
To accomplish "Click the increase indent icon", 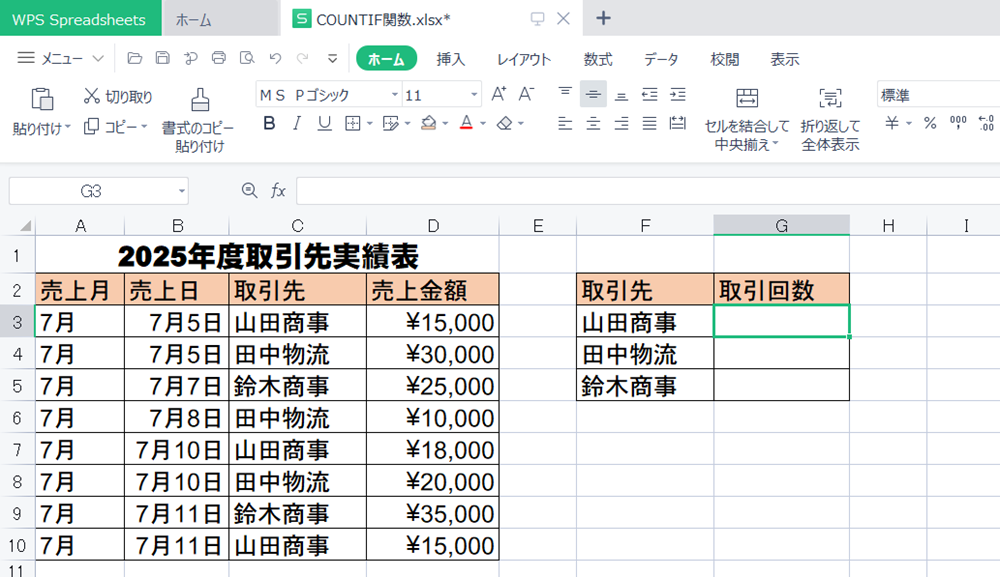I will (x=677, y=94).
